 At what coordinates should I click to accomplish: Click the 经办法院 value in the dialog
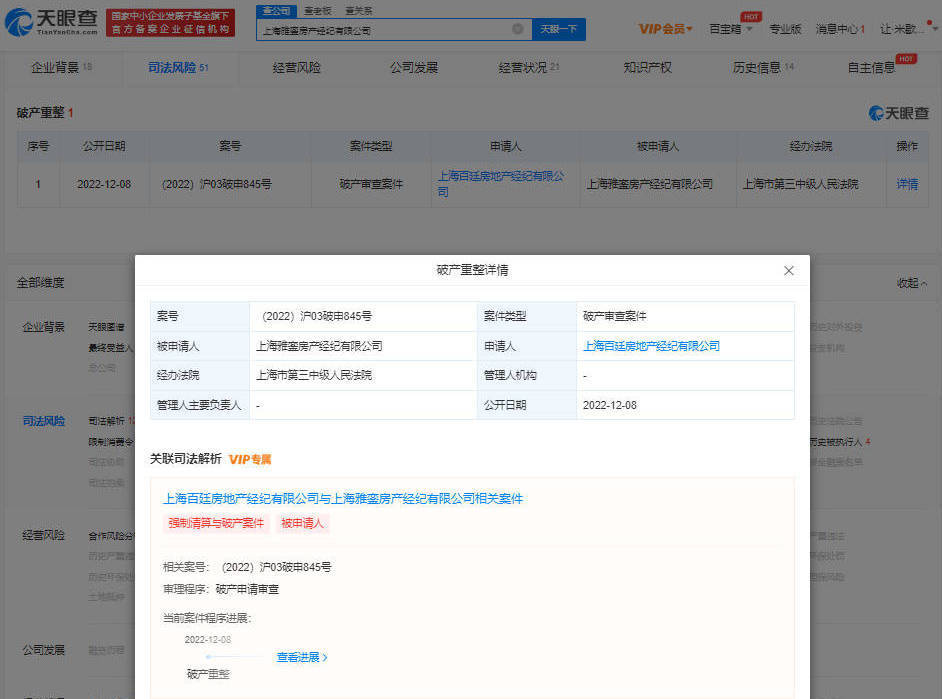(x=314, y=375)
